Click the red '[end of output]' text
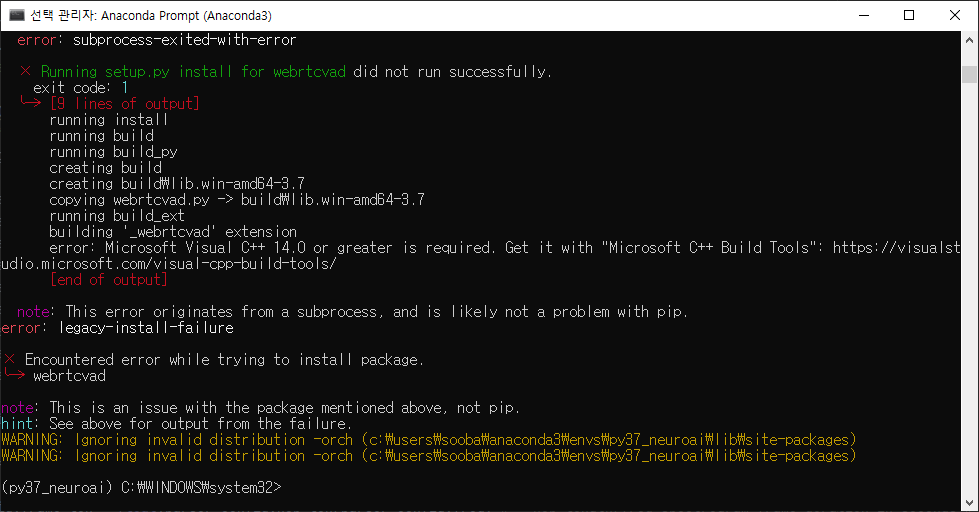Image resolution: width=979 pixels, height=512 pixels. pos(109,280)
